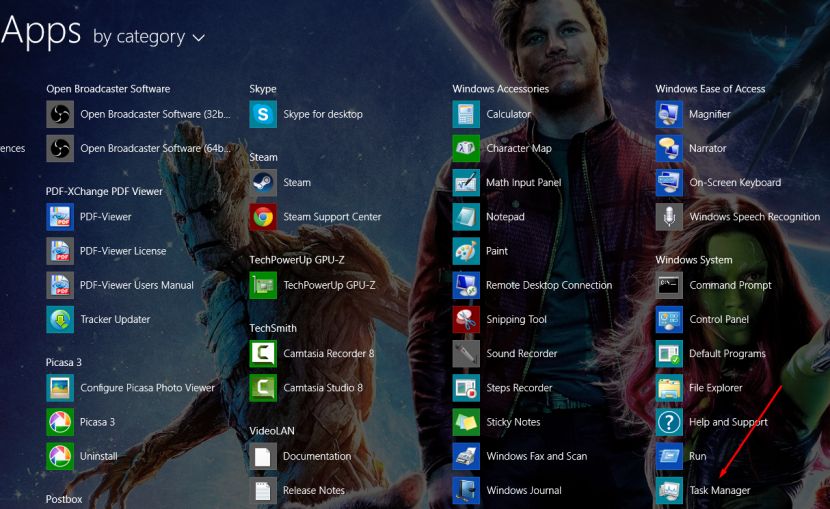Click the 'PDF-XChange PDF Viewer' group heading

coord(104,192)
